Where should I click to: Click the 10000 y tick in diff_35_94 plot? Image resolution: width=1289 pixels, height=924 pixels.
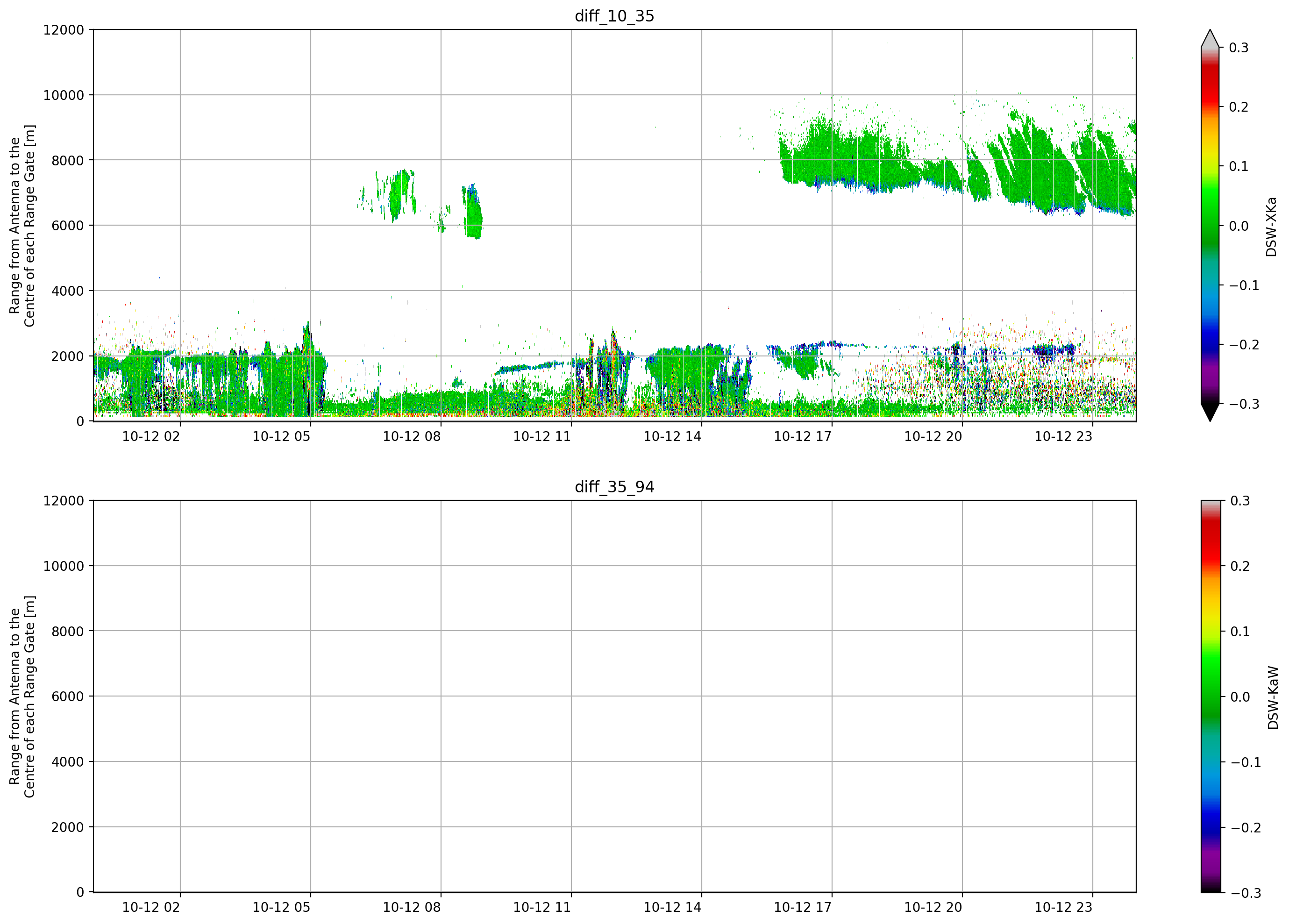click(x=64, y=567)
